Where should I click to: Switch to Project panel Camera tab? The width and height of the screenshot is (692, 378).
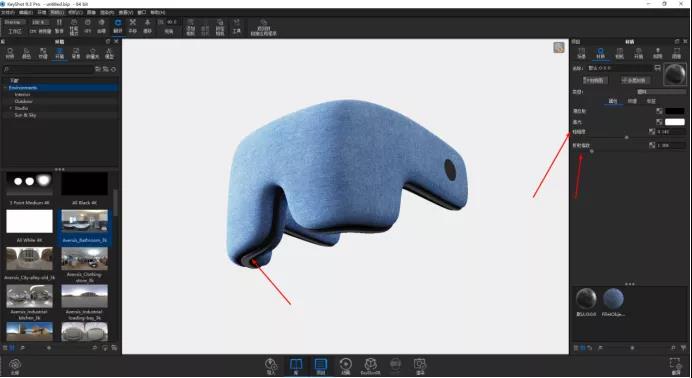(619, 53)
